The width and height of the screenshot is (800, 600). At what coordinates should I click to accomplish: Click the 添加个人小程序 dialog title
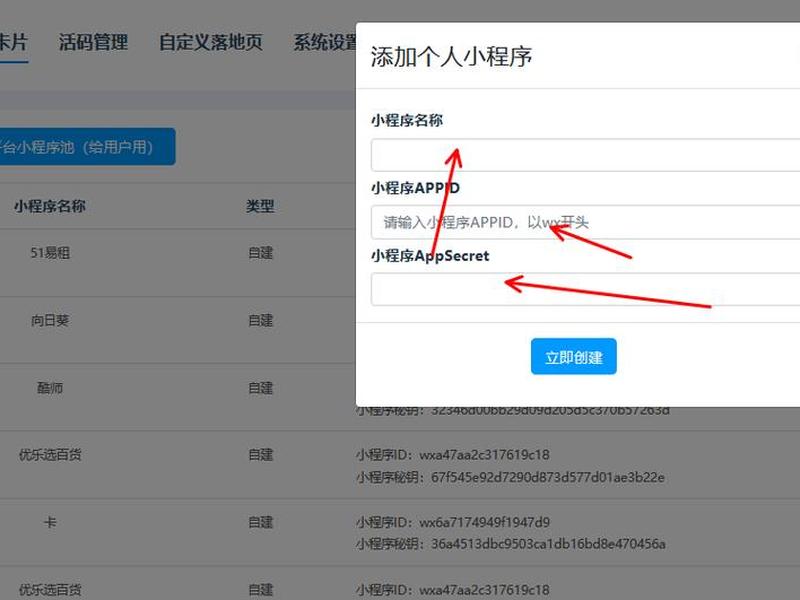(x=451, y=56)
